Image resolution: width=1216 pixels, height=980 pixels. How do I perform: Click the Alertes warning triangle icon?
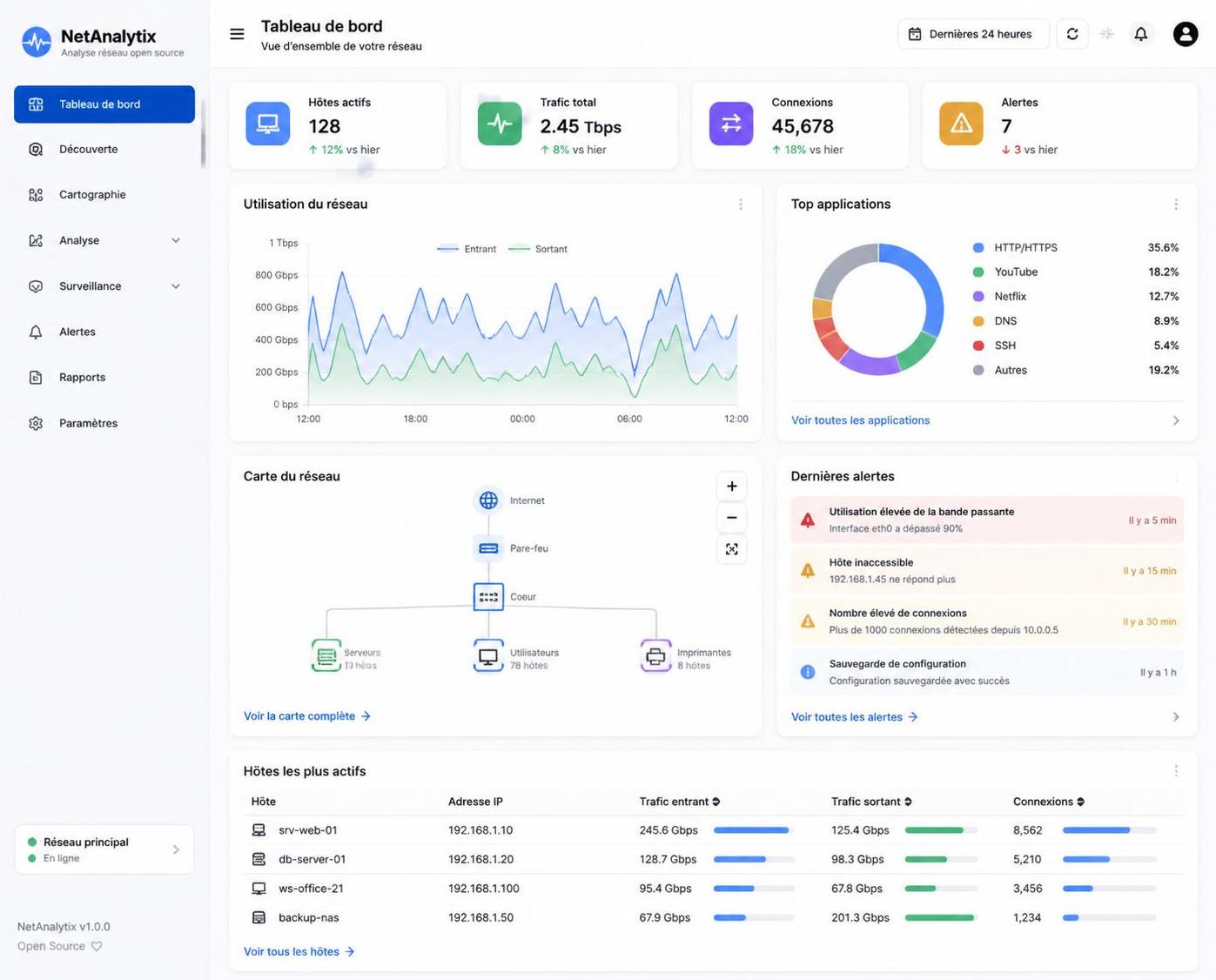pyautogui.click(x=961, y=124)
